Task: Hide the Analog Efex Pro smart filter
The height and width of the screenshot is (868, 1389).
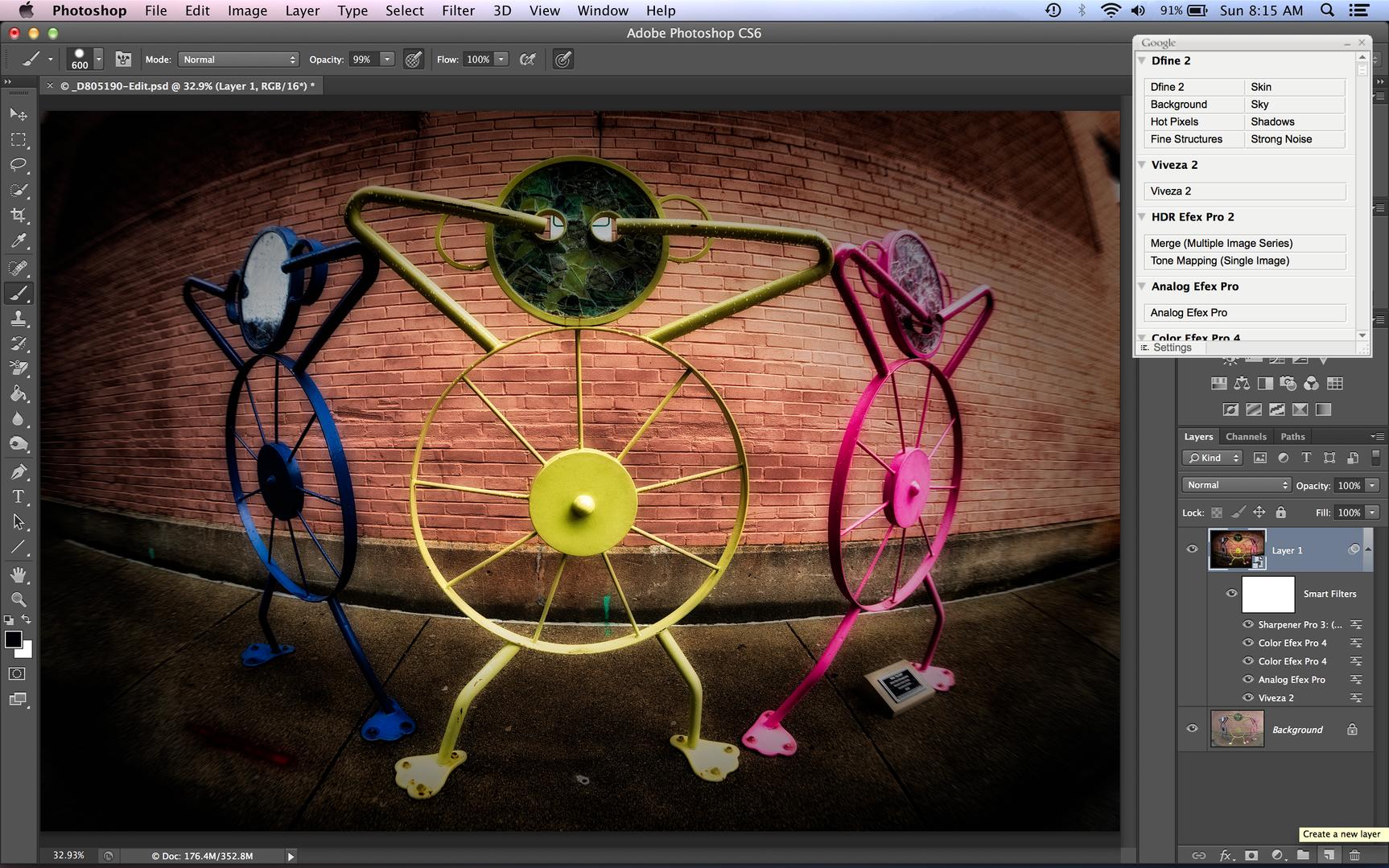Action: tap(1247, 680)
